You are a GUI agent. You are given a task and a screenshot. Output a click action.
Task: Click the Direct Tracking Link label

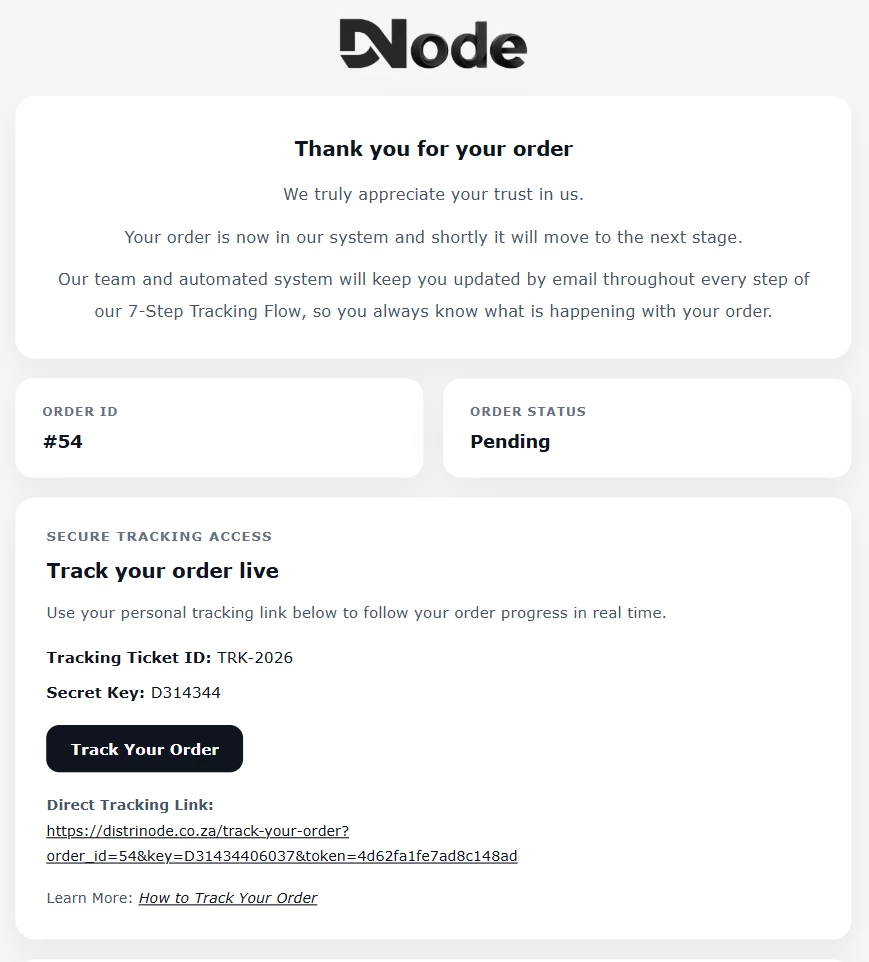click(130, 805)
